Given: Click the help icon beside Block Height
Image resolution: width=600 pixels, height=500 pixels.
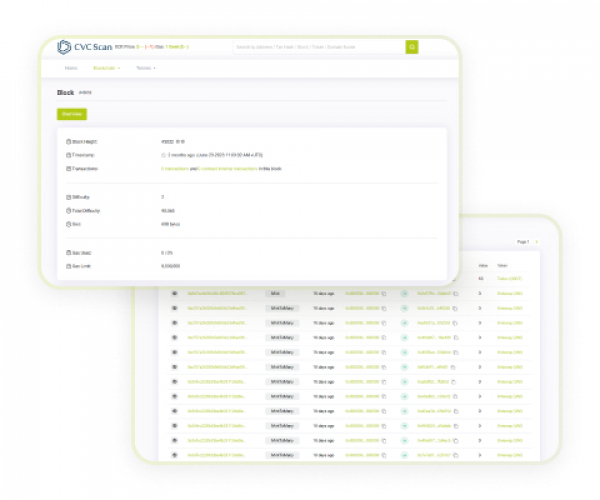Looking at the screenshot, I should click(68, 142).
